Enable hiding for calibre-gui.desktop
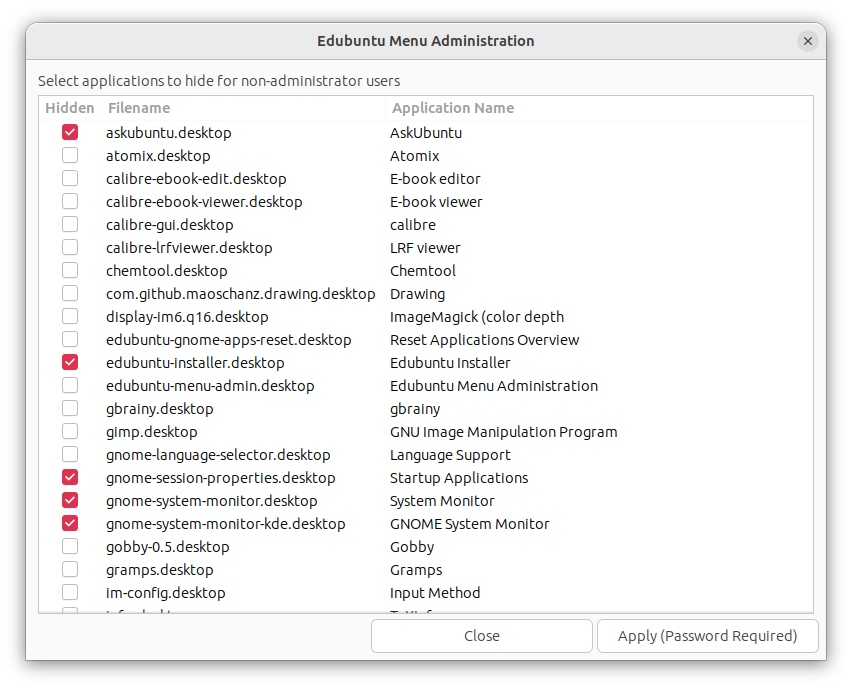This screenshot has height=689, width=852. pyautogui.click(x=70, y=224)
